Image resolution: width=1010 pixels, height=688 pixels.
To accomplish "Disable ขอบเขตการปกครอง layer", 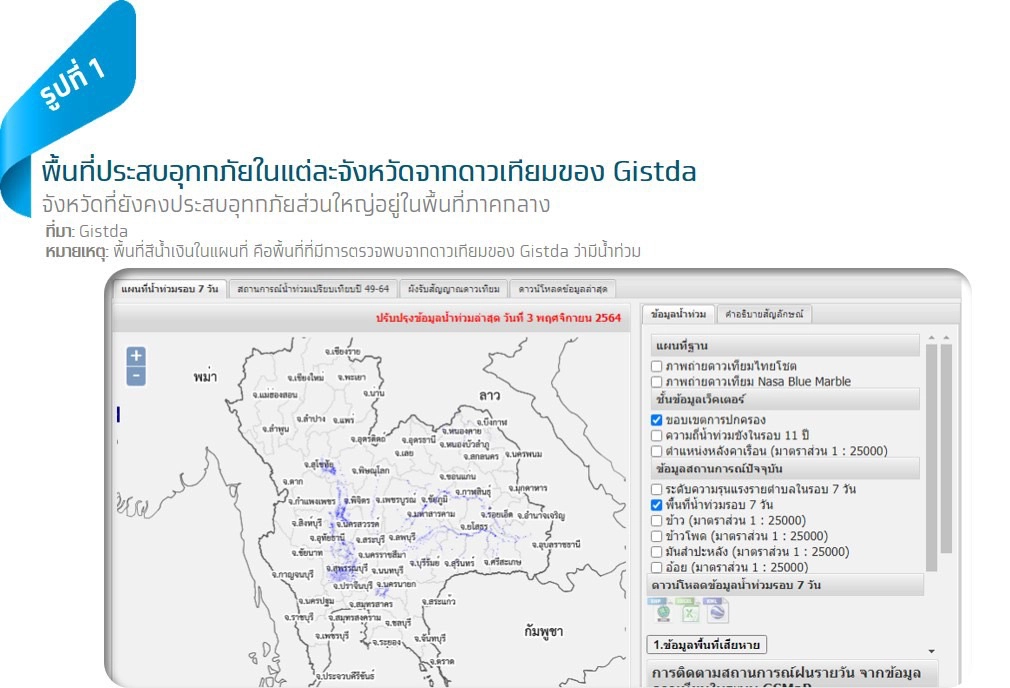I will point(655,418).
